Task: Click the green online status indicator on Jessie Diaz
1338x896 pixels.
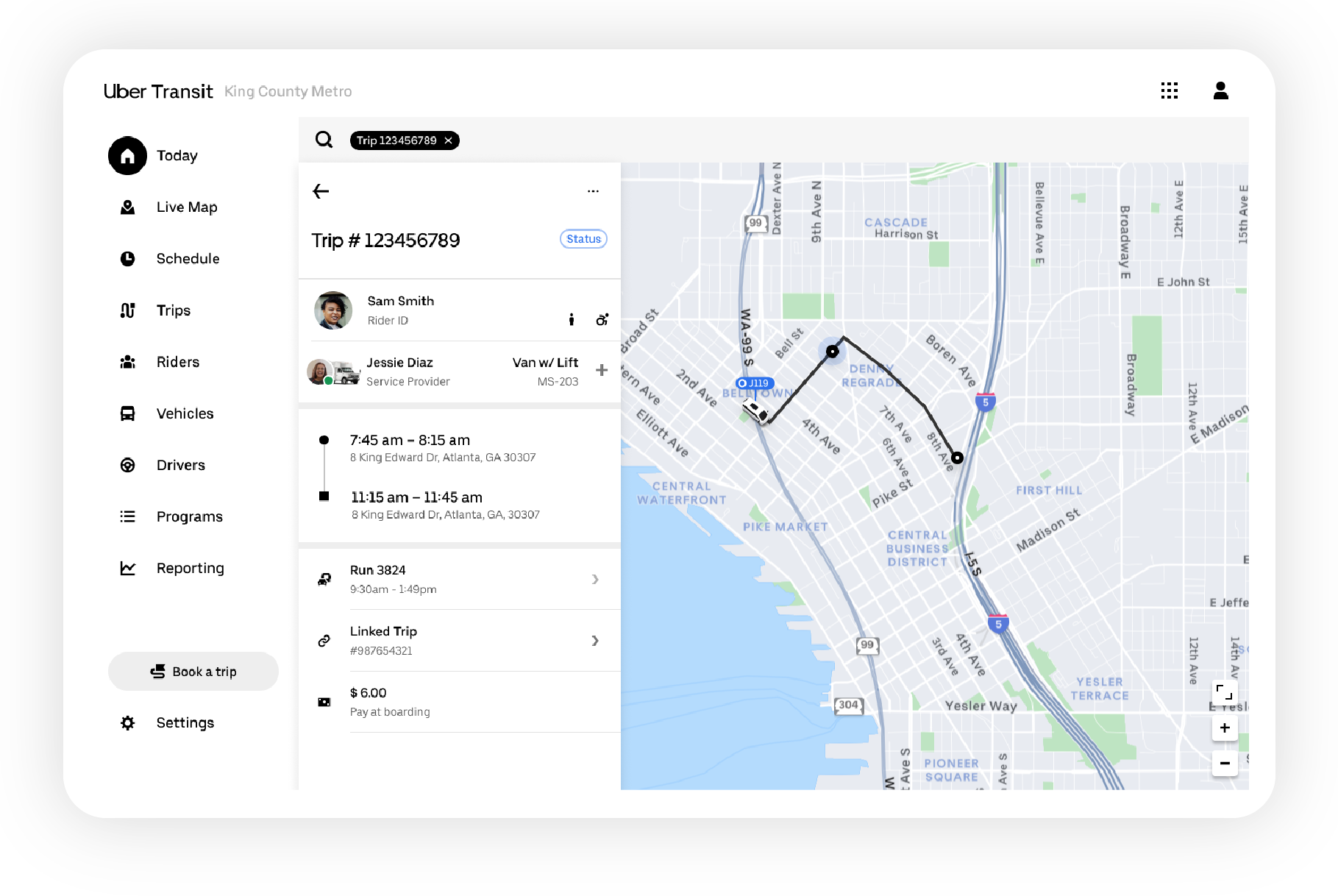Action: 330,382
